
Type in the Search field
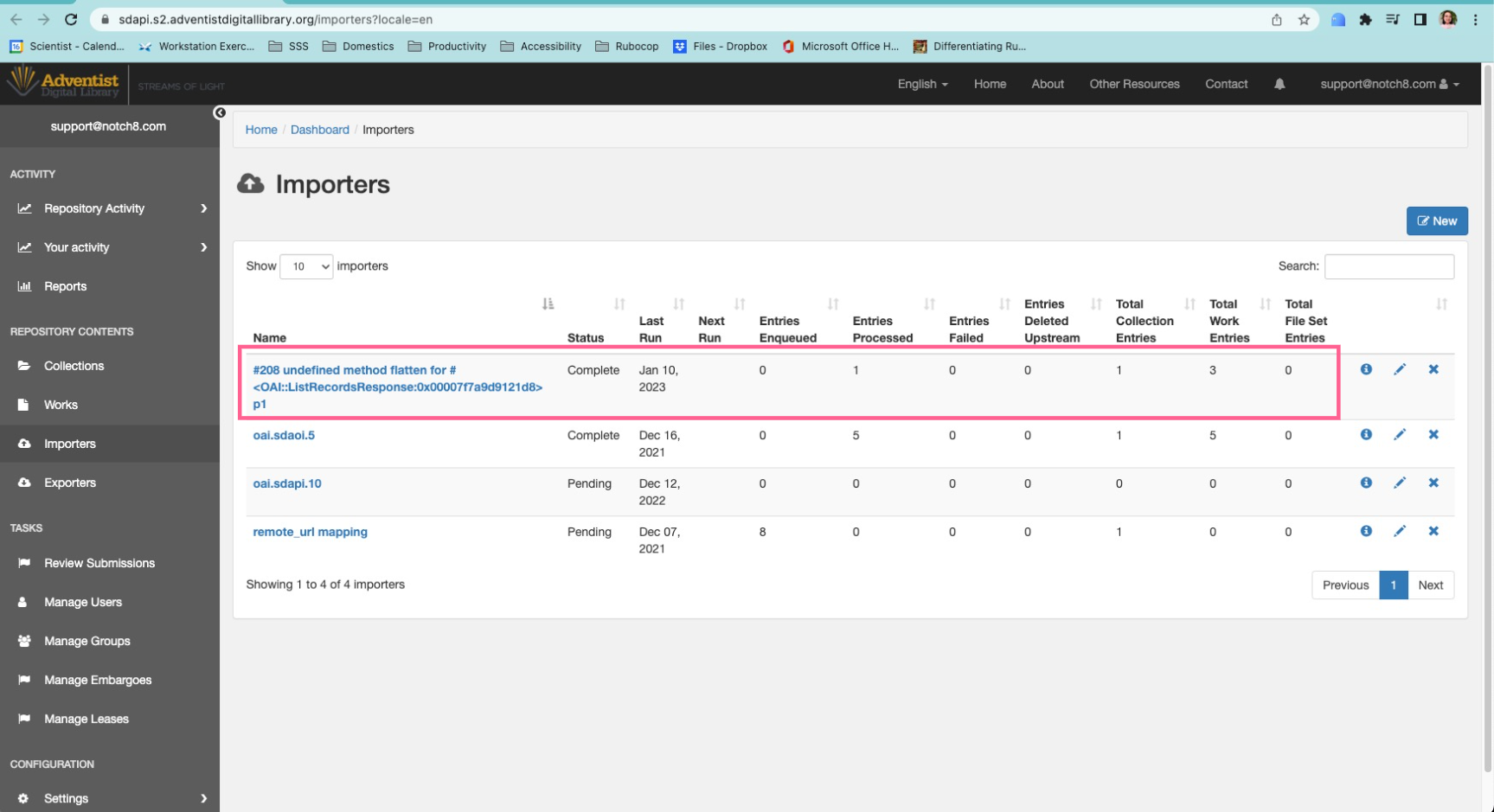1388,266
